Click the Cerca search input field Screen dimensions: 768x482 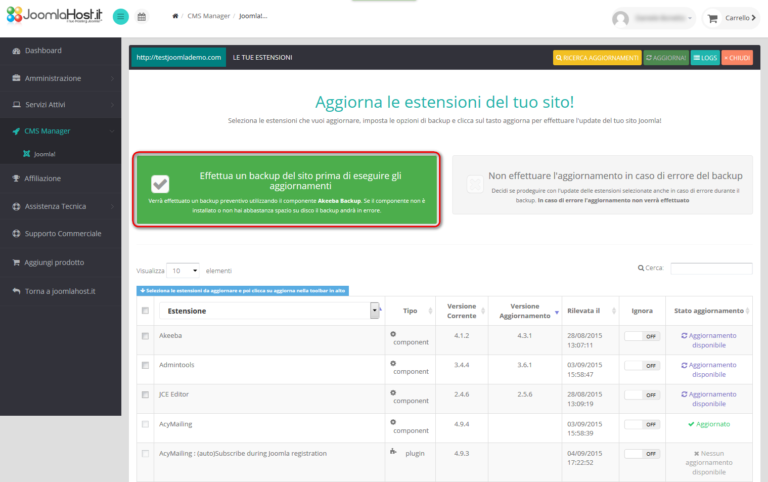pyautogui.click(x=710, y=268)
